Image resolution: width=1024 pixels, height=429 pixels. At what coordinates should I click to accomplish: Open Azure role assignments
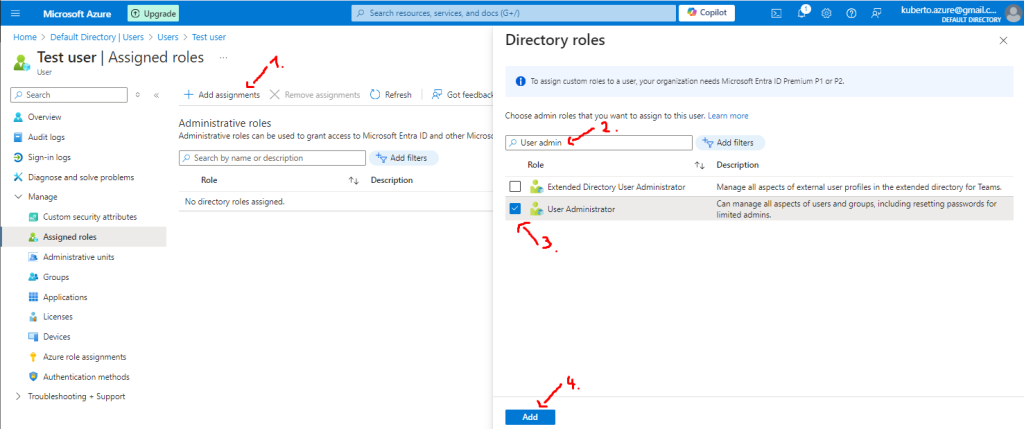pos(84,357)
